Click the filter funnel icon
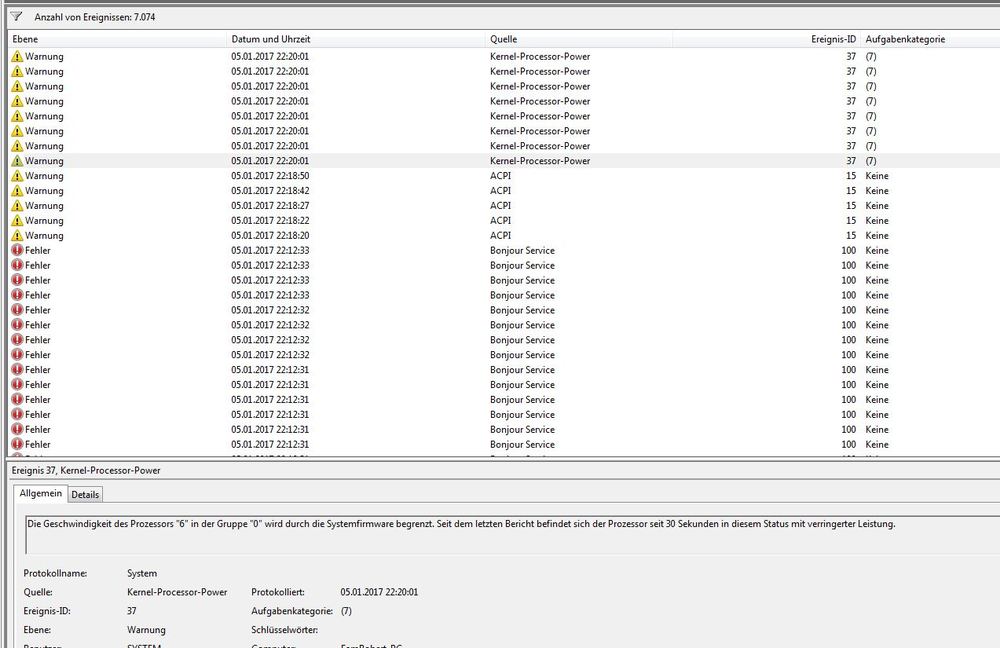Screen dimensions: 1000x648 16,17
